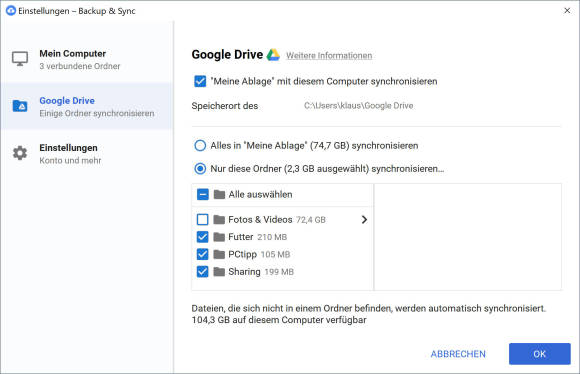580x374 pixels.
Task: Click the Google Drive folder icon in sidebar
Action: coord(20,106)
